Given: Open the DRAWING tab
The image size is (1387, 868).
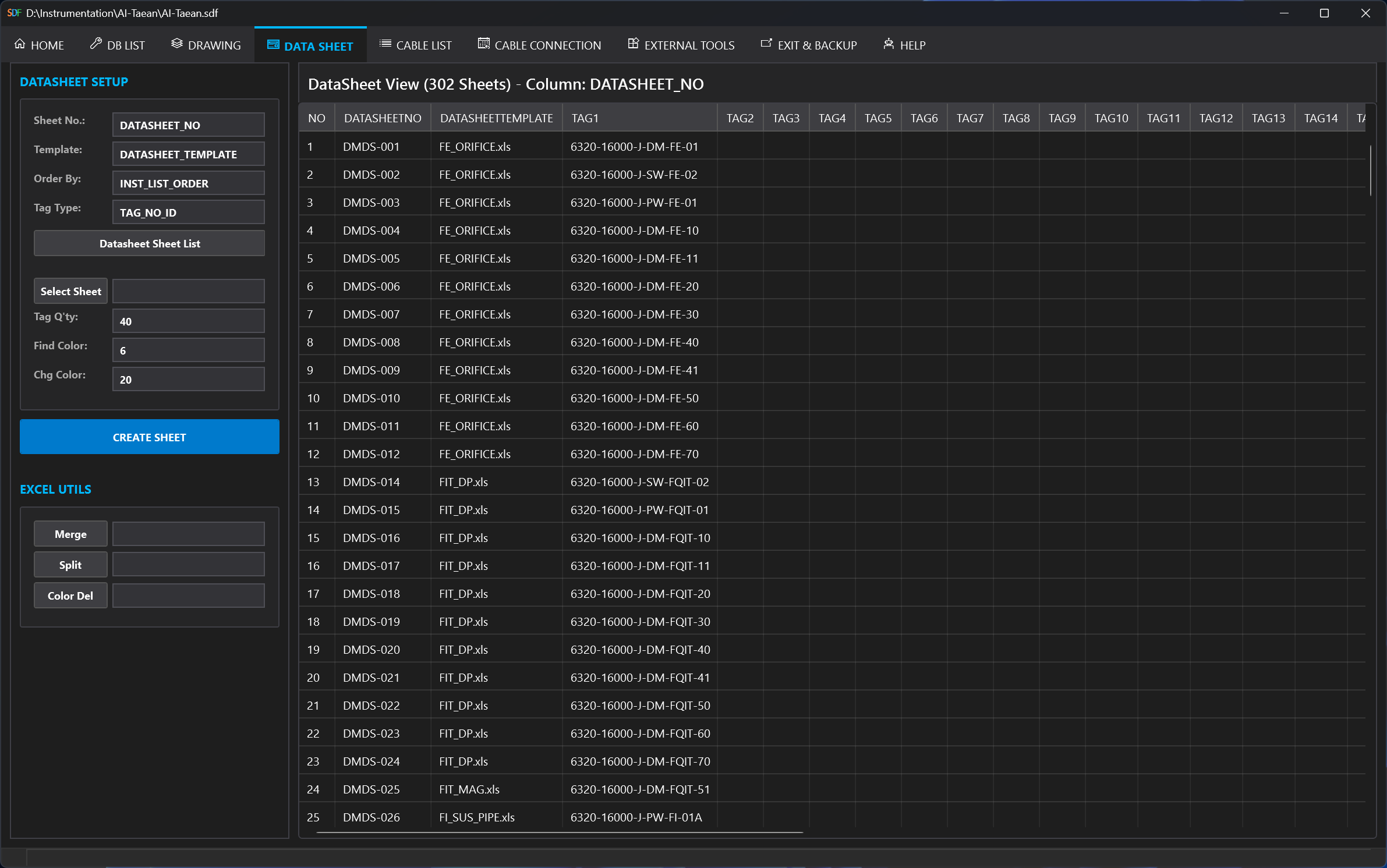Looking at the screenshot, I should coord(206,45).
